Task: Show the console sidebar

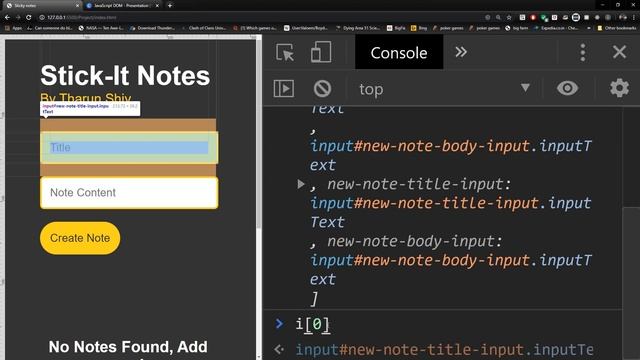Action: click(x=284, y=88)
